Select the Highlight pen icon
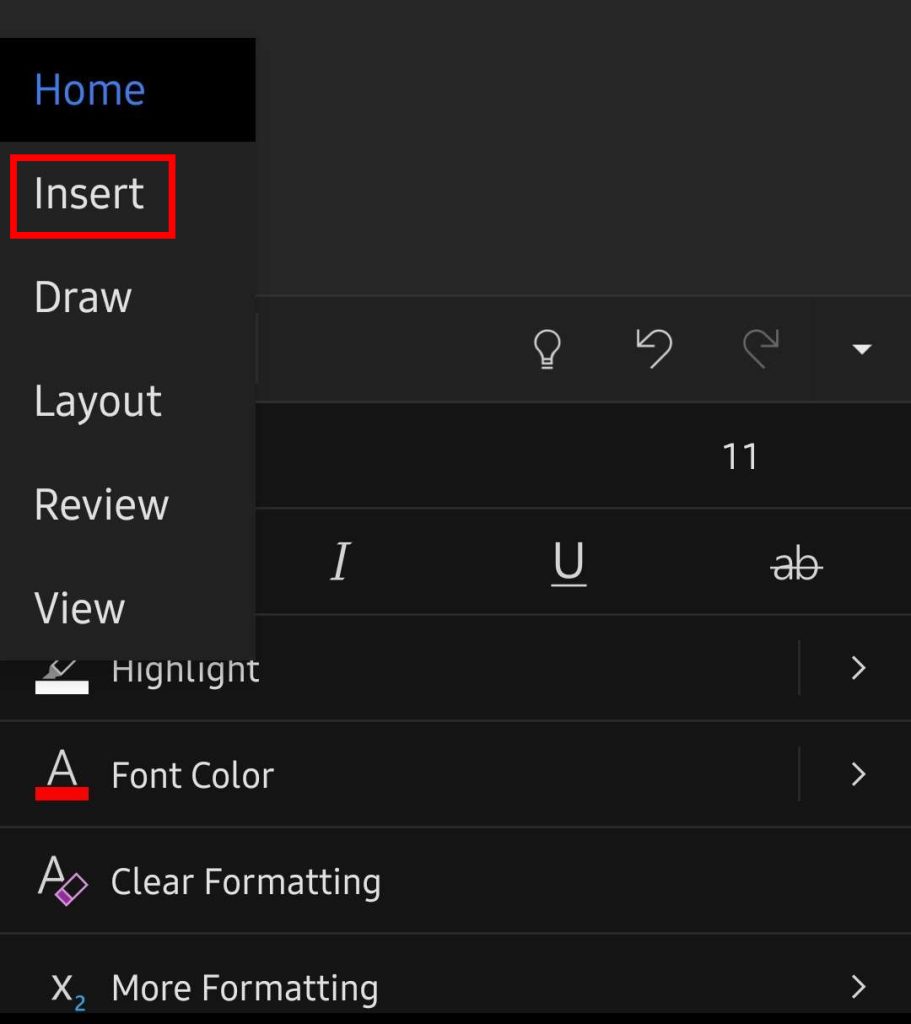The image size is (911, 1024). (62, 668)
